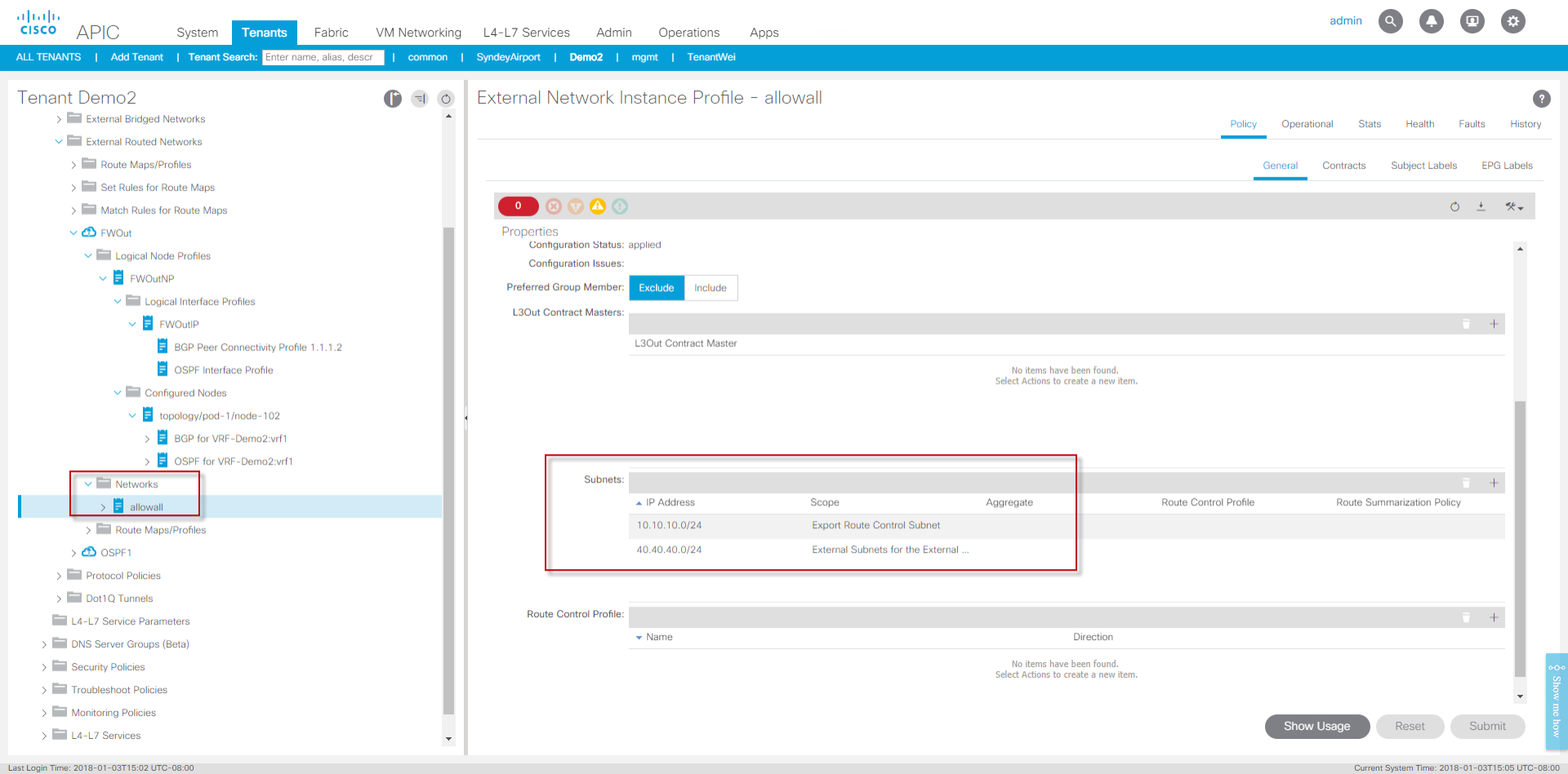Add a Route Control Profile entry
Image resolution: width=1568 pixels, height=774 pixels.
[1494, 617]
